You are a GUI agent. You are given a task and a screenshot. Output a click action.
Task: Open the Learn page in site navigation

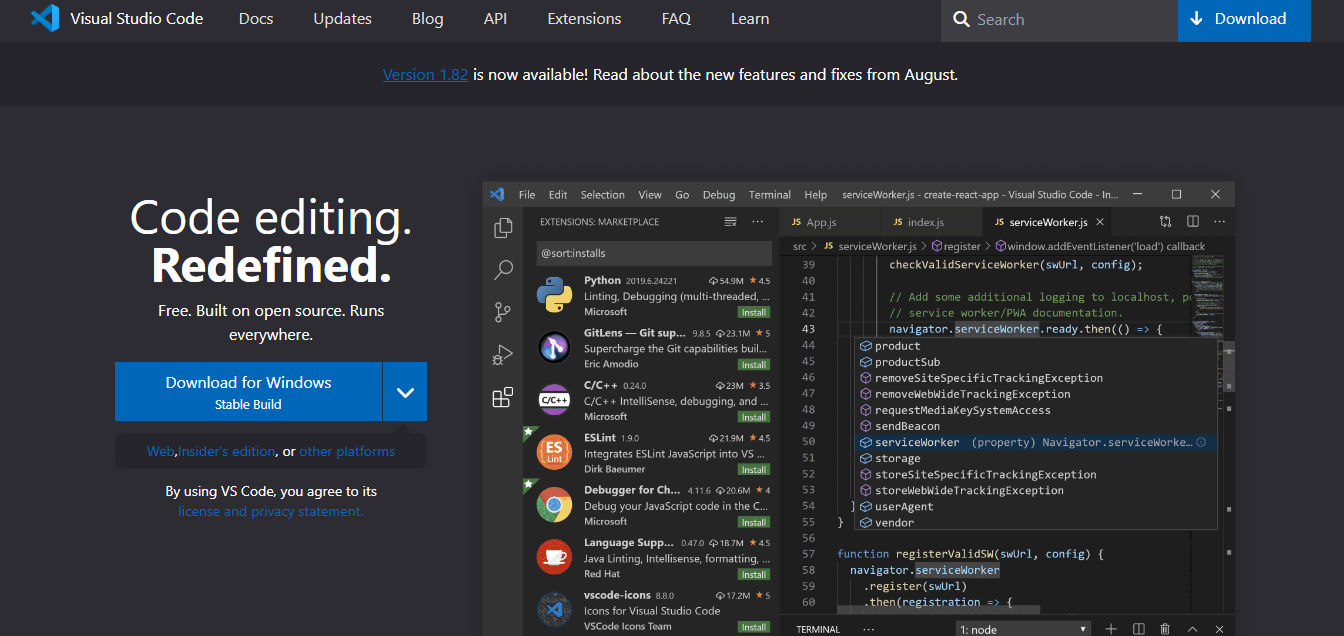point(750,19)
